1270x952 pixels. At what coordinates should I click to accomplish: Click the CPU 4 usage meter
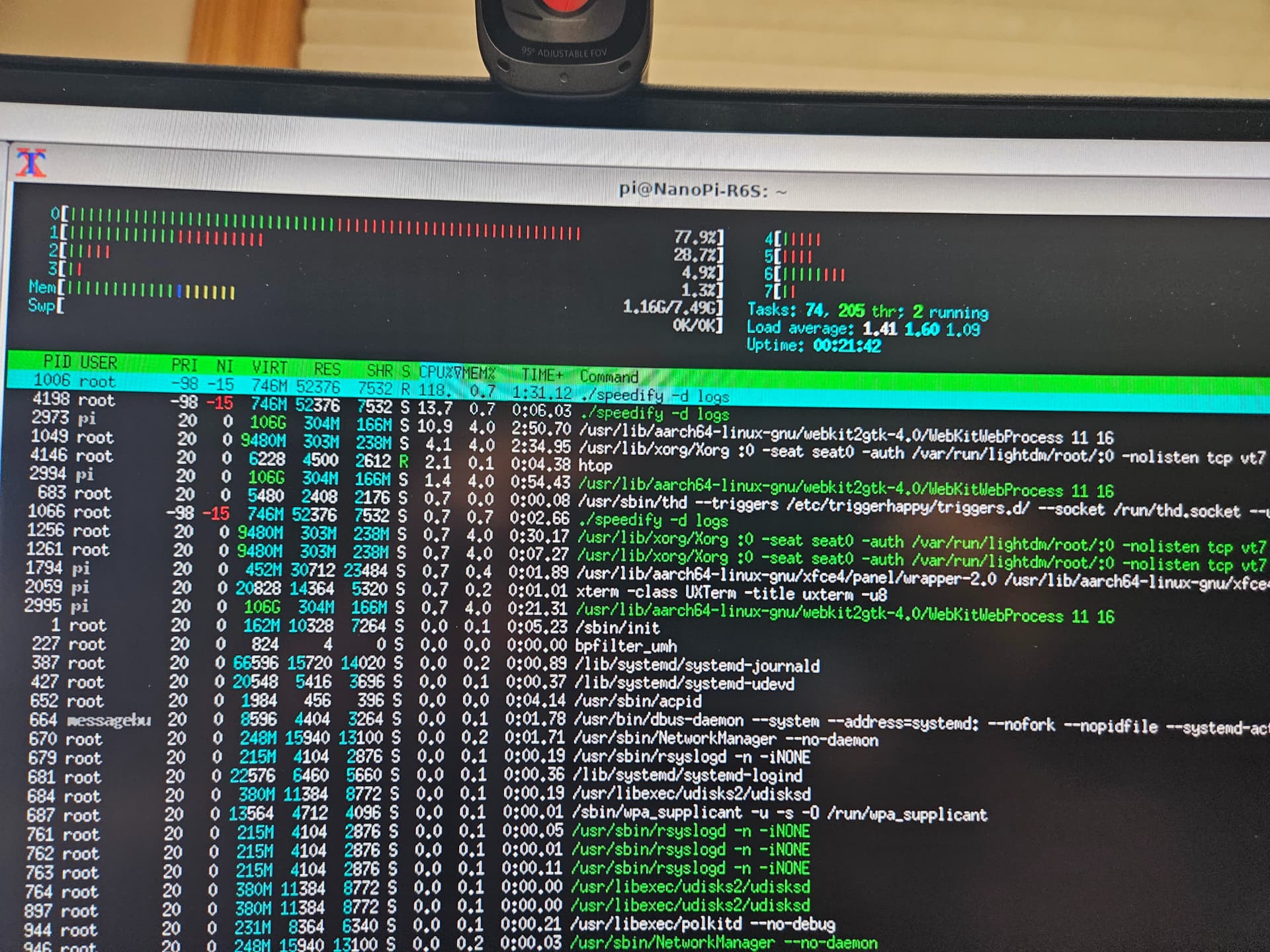point(792,239)
